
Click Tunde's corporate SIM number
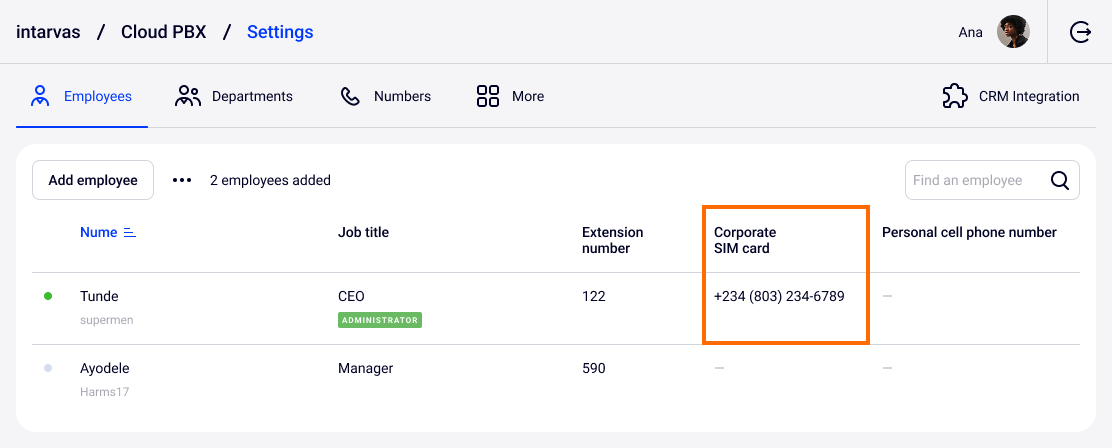tap(779, 296)
